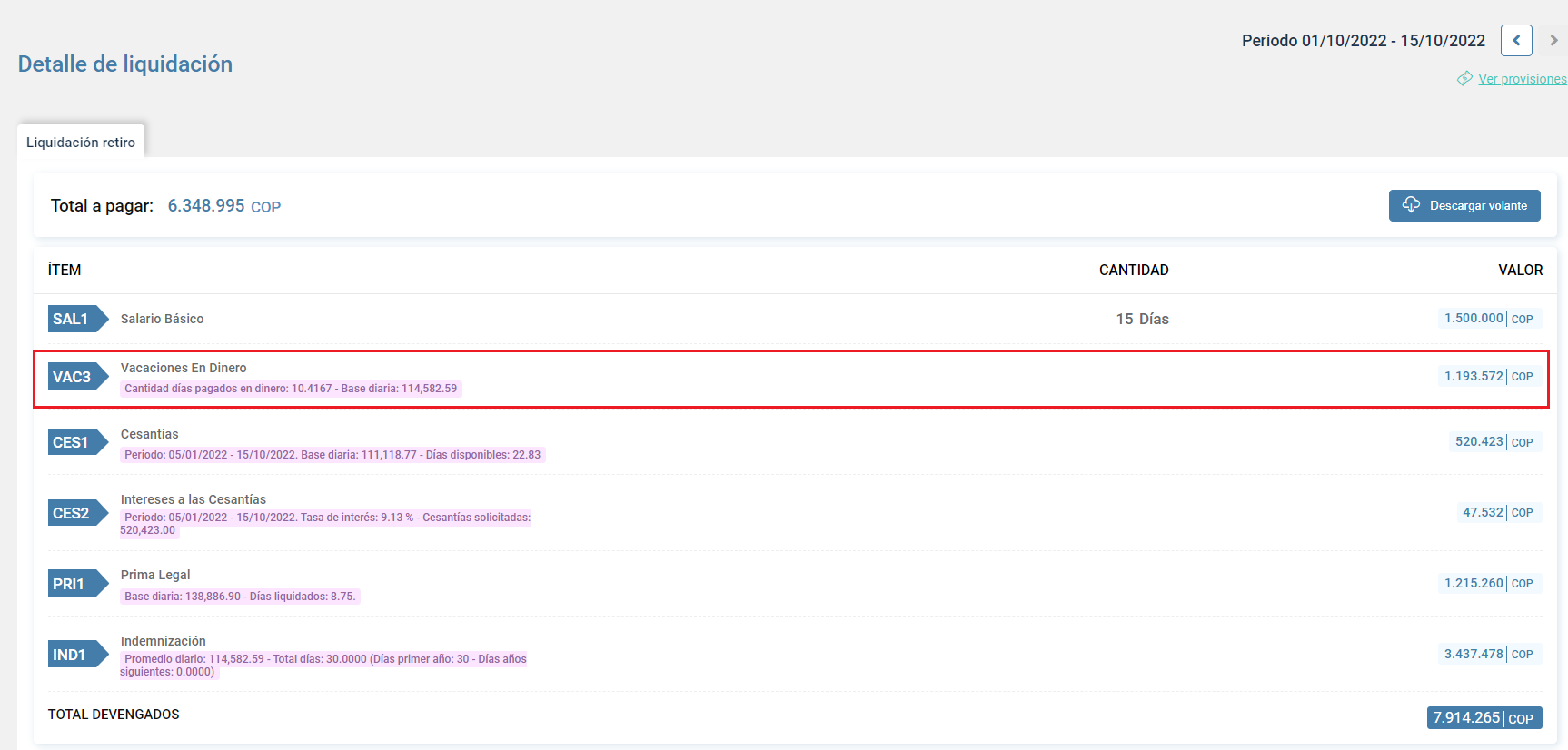Click the 7.914.265 COP total devengados badge

[1484, 718]
